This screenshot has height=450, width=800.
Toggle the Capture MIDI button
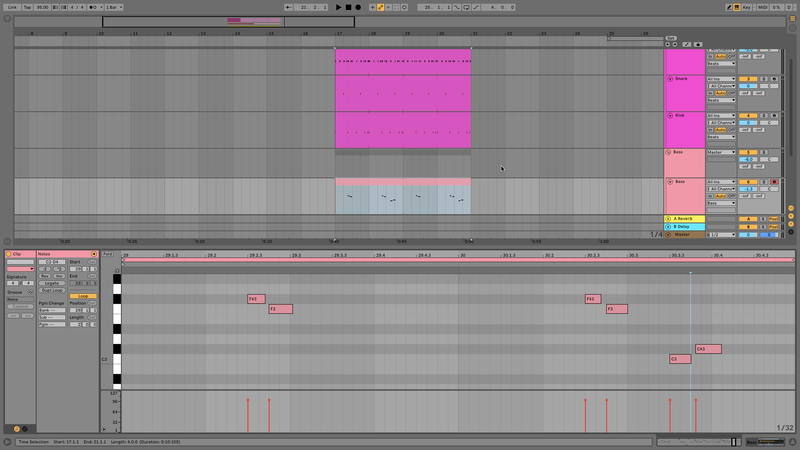[396, 7]
